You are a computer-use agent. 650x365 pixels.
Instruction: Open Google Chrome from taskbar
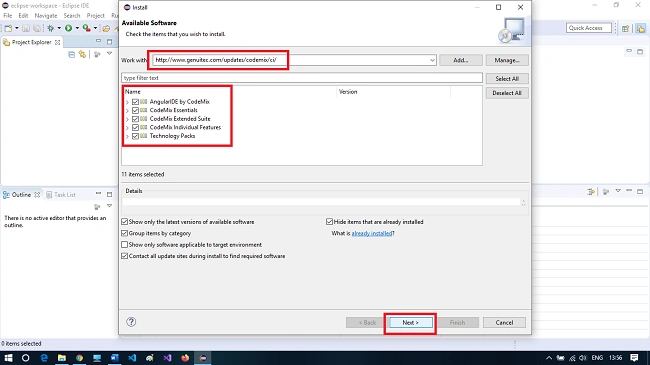[79, 358]
